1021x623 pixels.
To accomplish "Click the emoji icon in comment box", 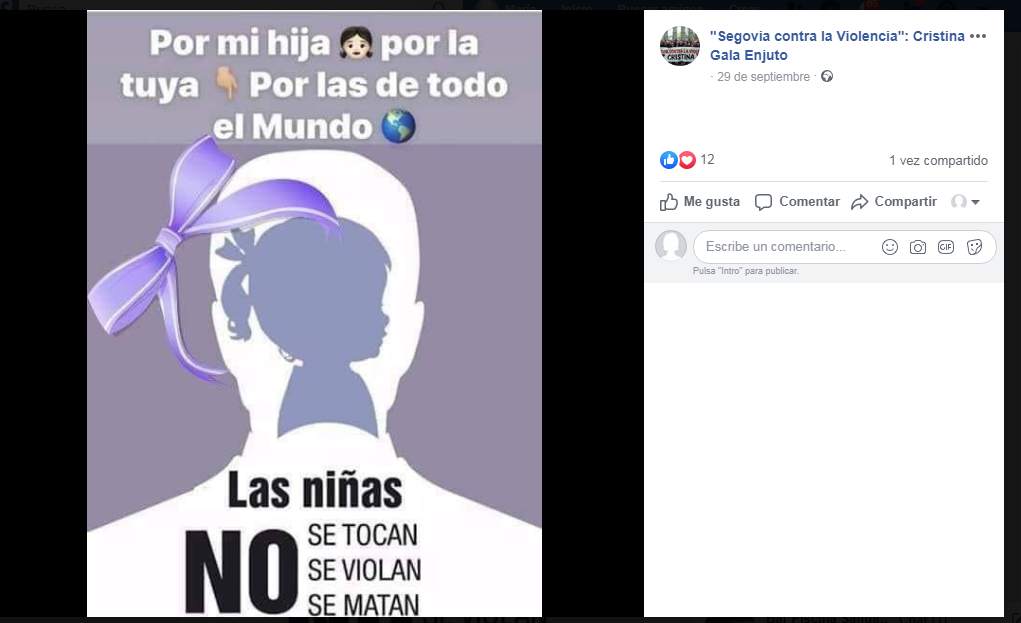I will click(889, 247).
